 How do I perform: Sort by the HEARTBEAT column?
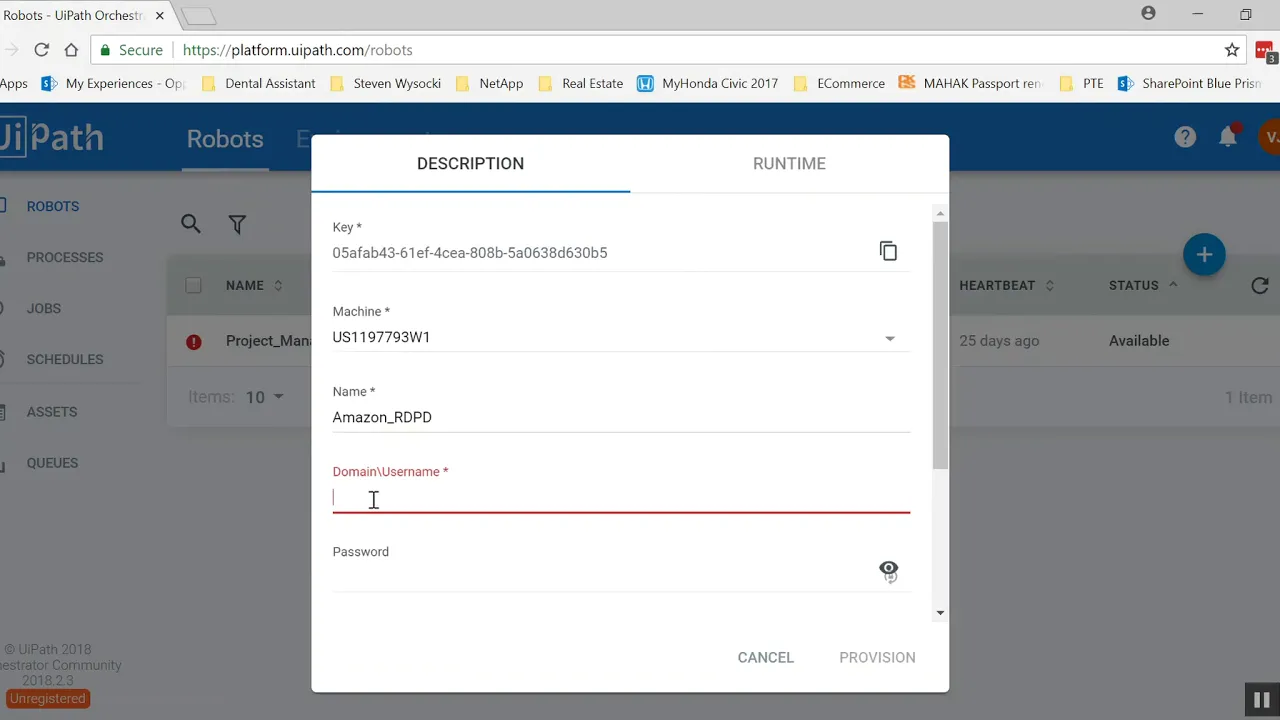coord(1006,285)
